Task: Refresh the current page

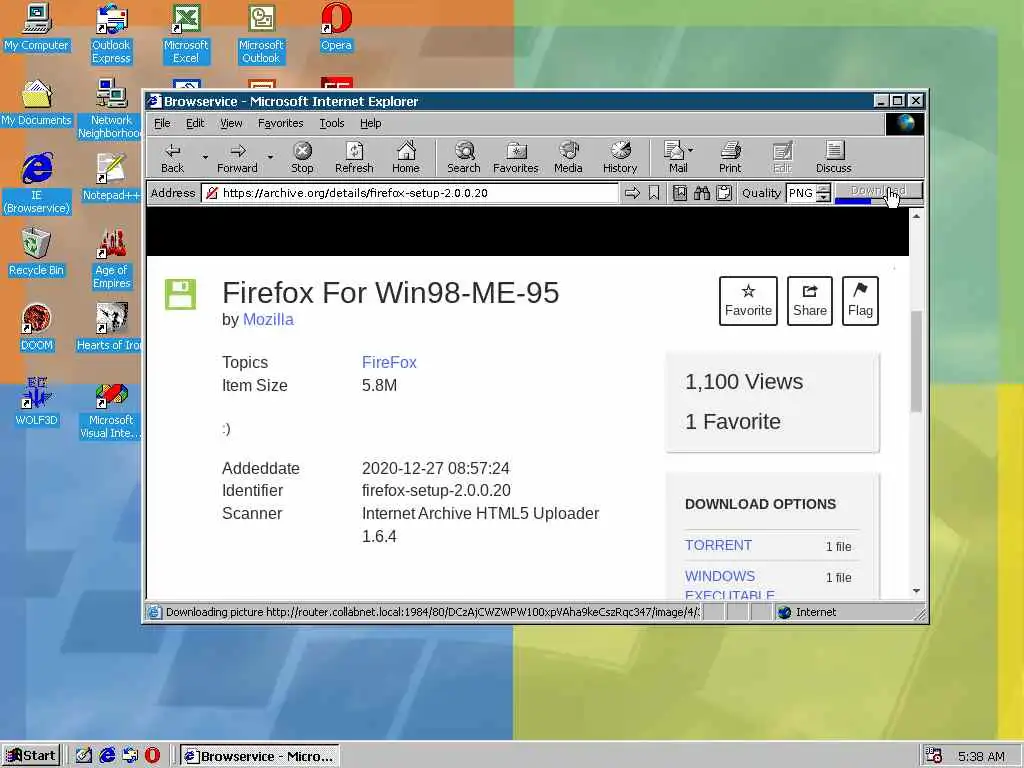Action: (354, 157)
